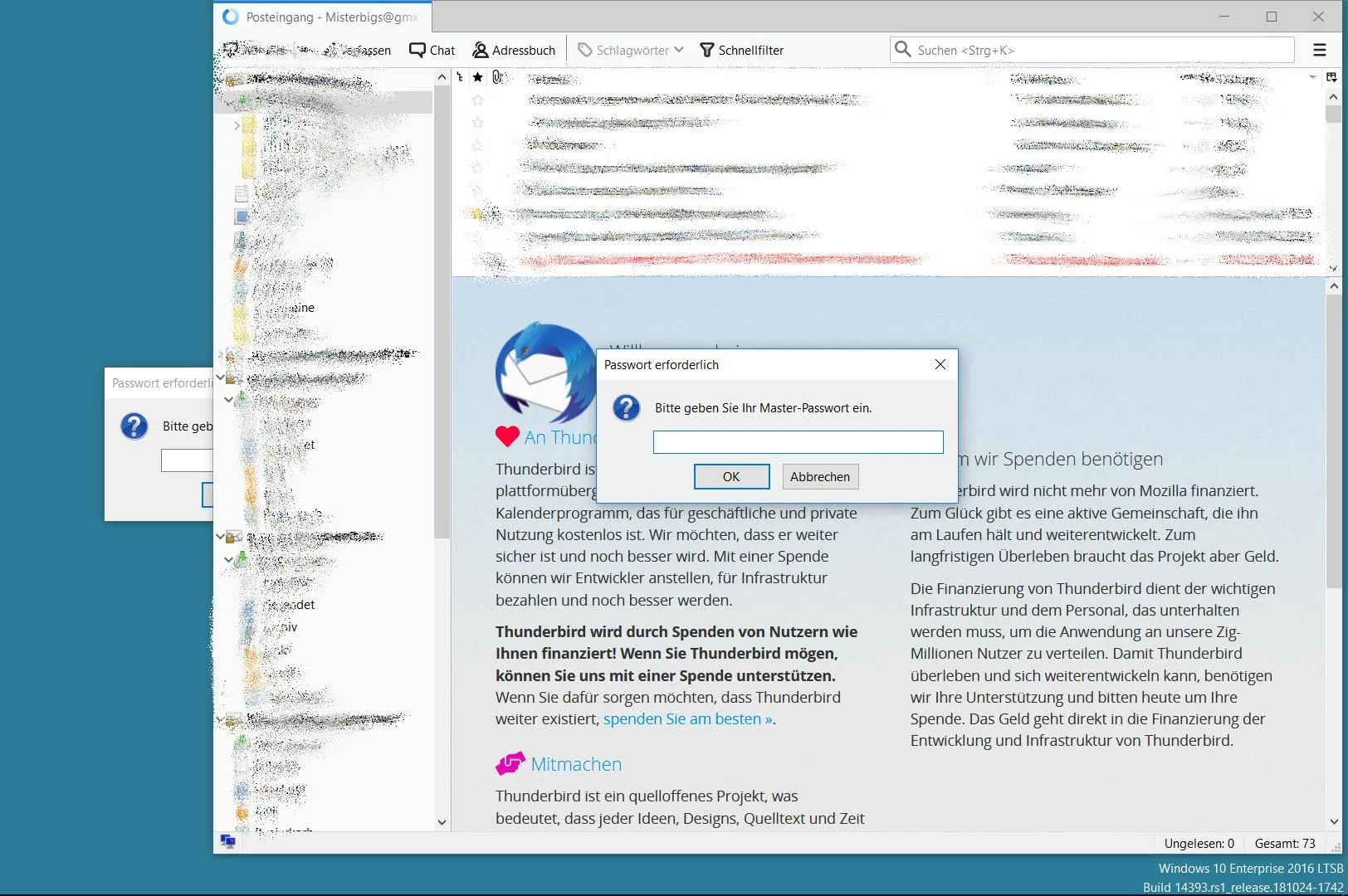Open the Adressbuch from the toolbar
This screenshot has width=1348, height=896.
coord(514,50)
